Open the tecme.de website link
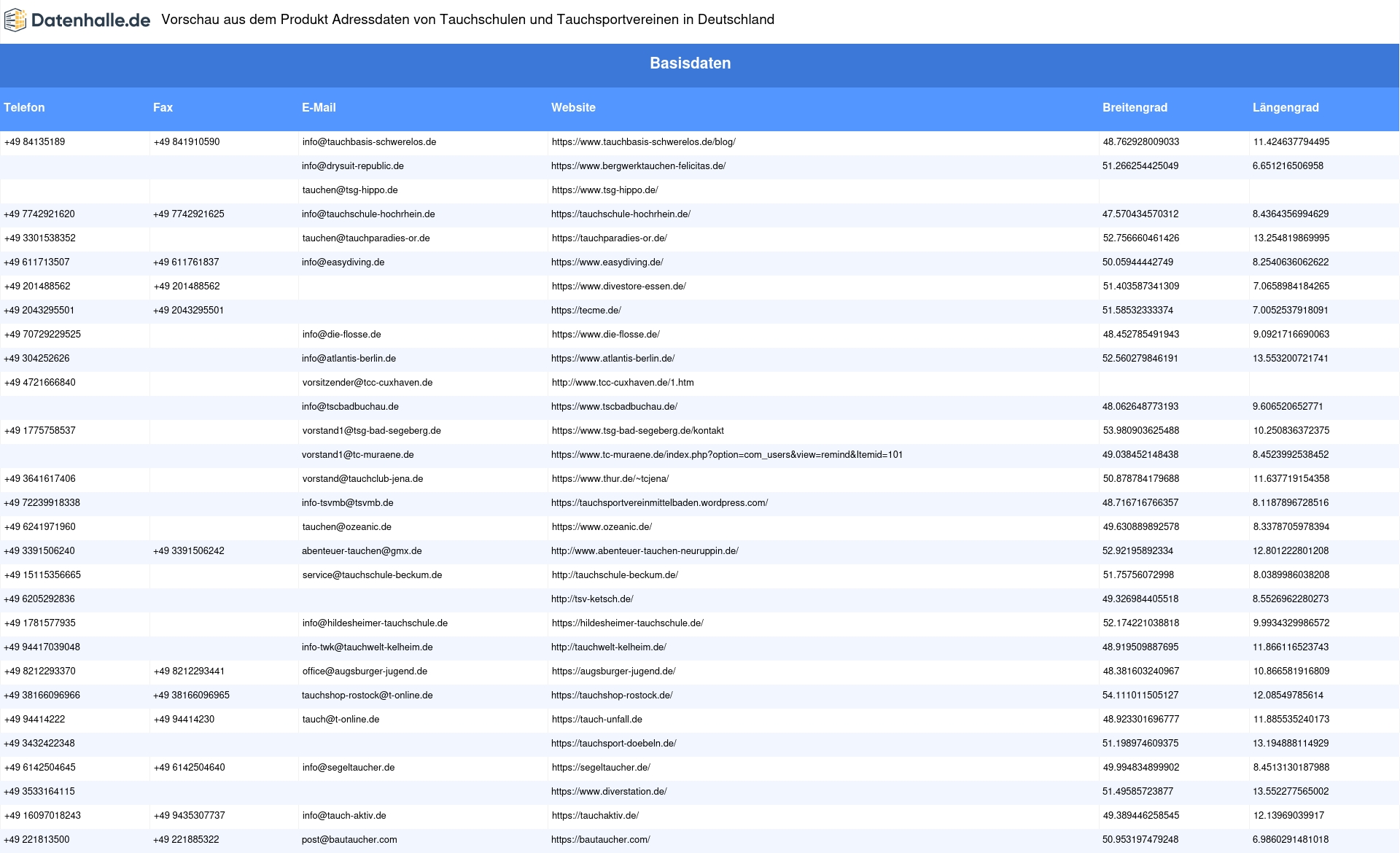The width and height of the screenshot is (1400, 853). coord(586,311)
